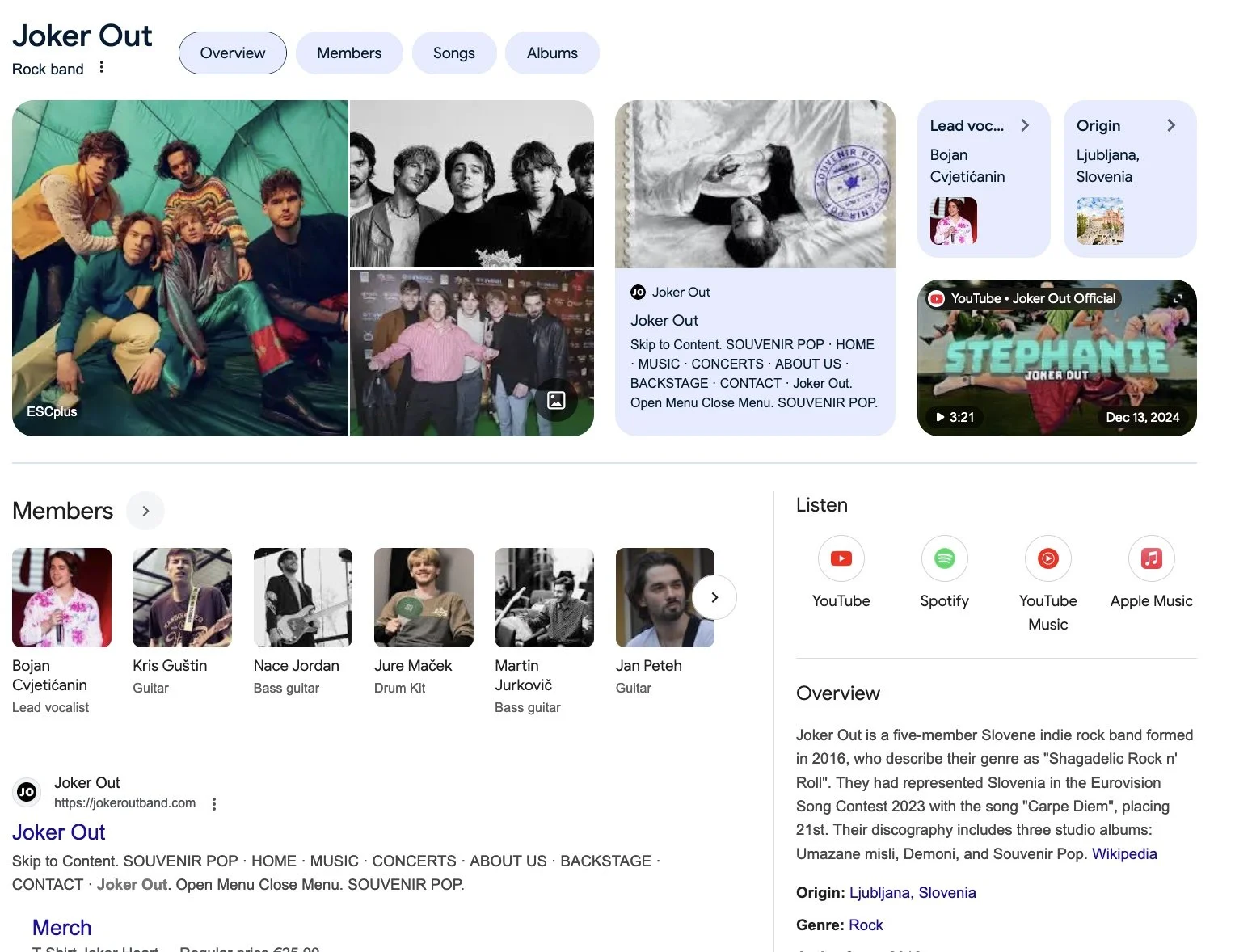Screen dimensions: 1235x952
Task: Show more members with the carousel arrow
Action: (x=714, y=597)
